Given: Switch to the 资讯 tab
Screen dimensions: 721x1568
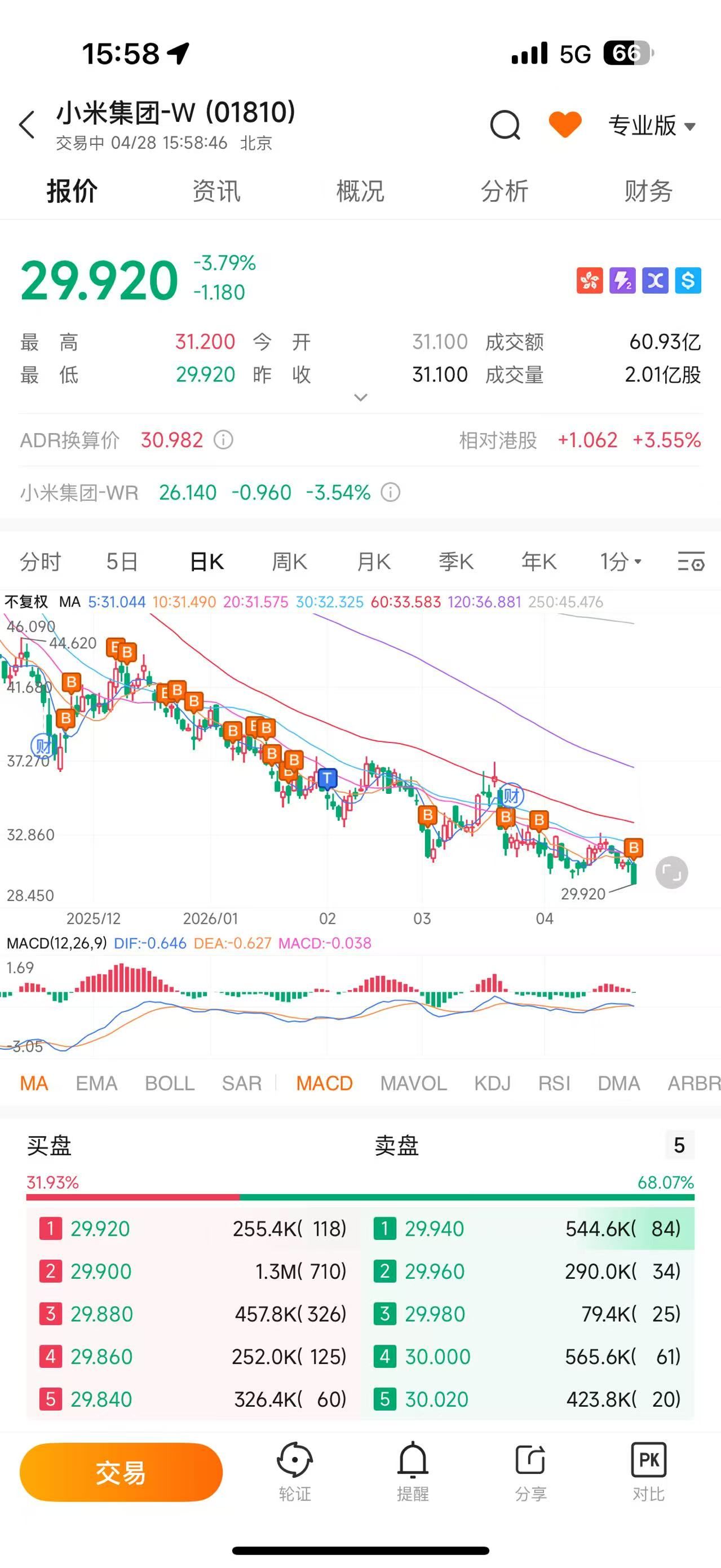Looking at the screenshot, I should coord(216,191).
